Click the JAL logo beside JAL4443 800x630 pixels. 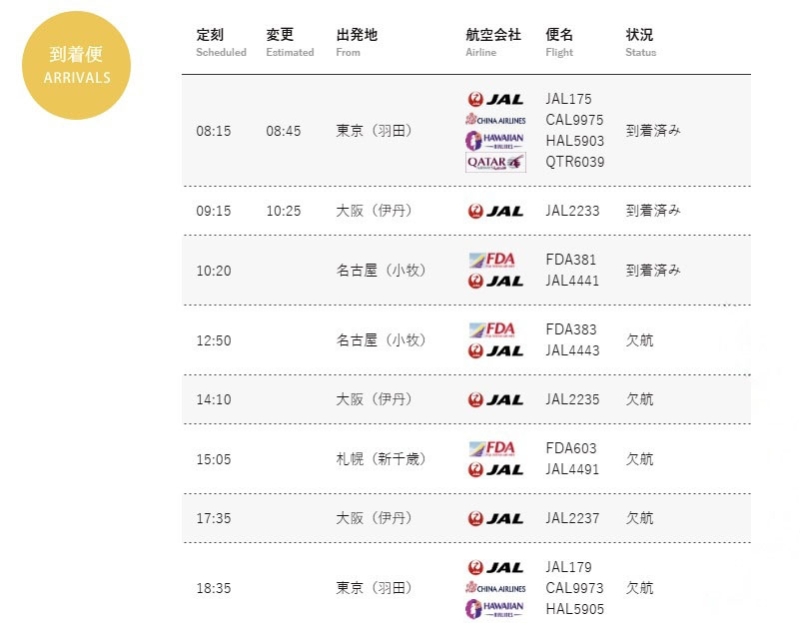coord(495,351)
